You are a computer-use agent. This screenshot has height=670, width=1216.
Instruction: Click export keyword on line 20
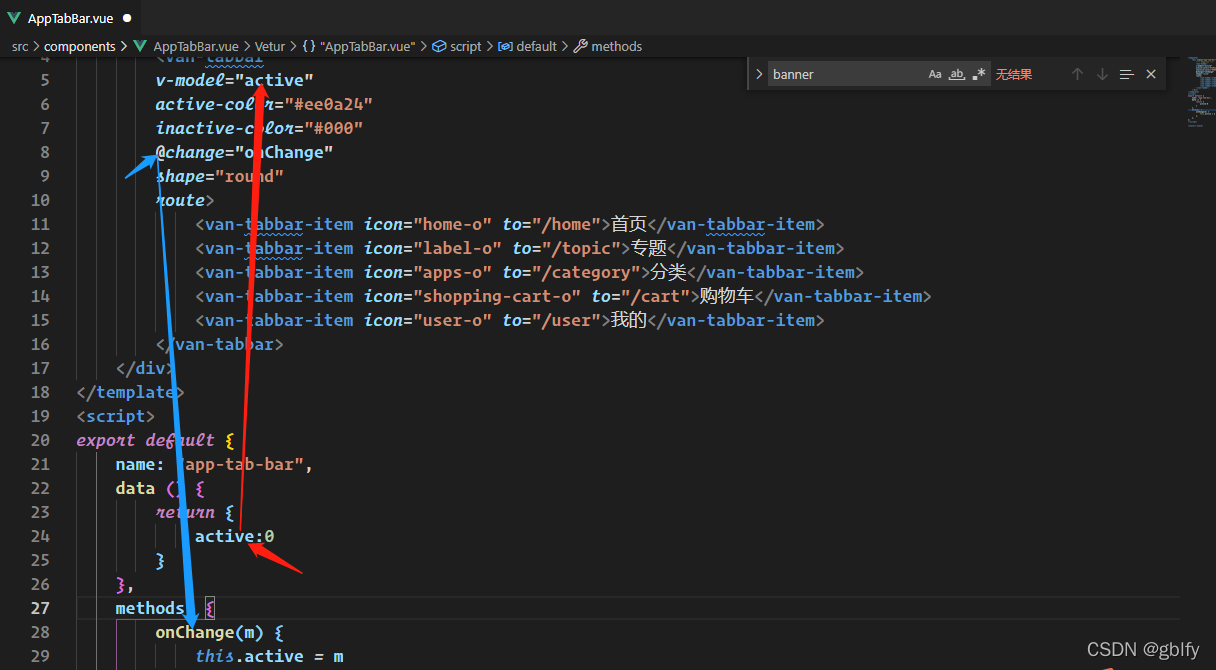[105, 440]
